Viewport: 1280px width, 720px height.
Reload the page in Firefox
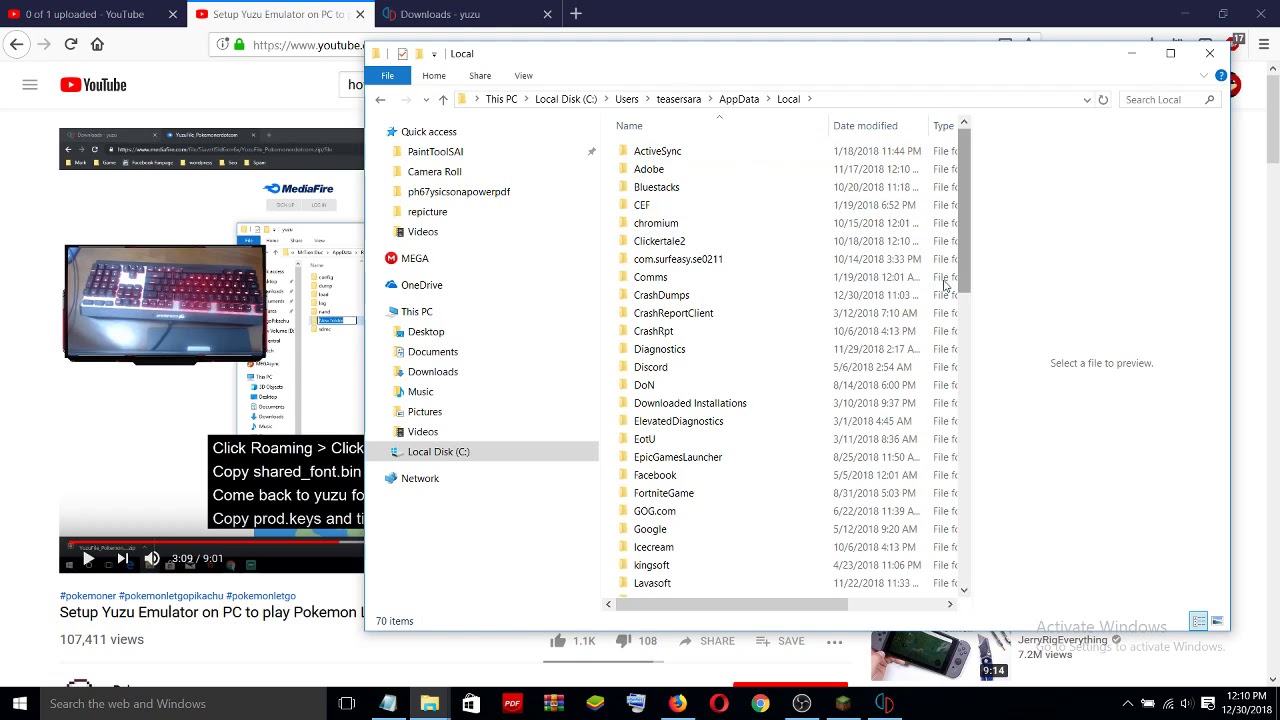(x=71, y=44)
